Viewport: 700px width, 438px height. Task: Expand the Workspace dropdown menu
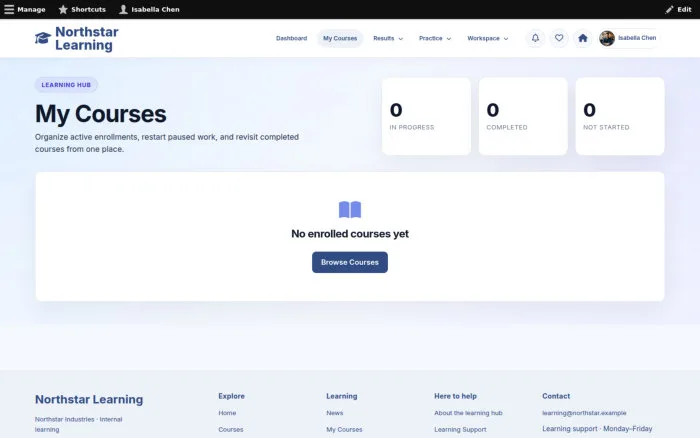(x=488, y=38)
